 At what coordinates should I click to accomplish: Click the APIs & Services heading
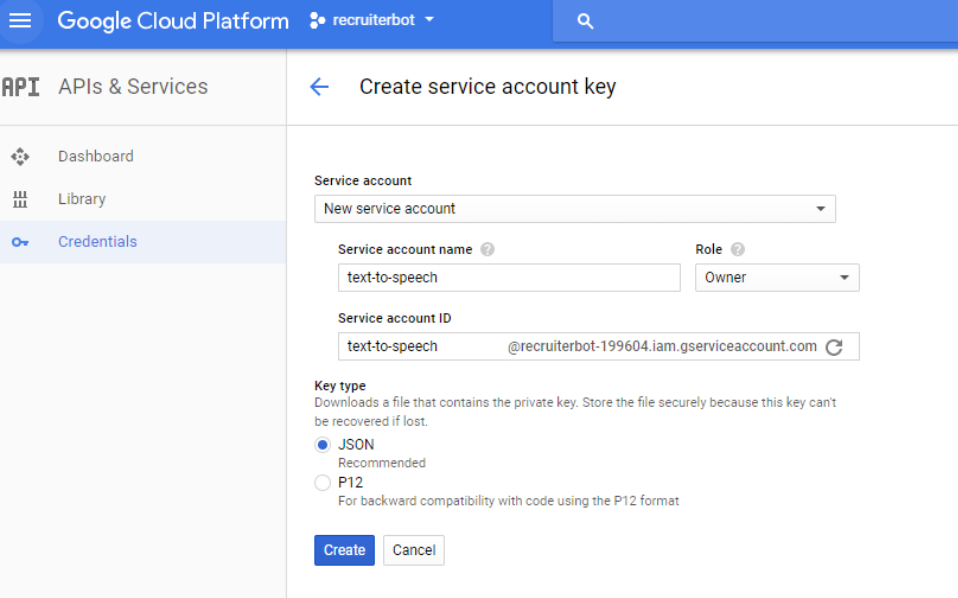[x=133, y=87]
